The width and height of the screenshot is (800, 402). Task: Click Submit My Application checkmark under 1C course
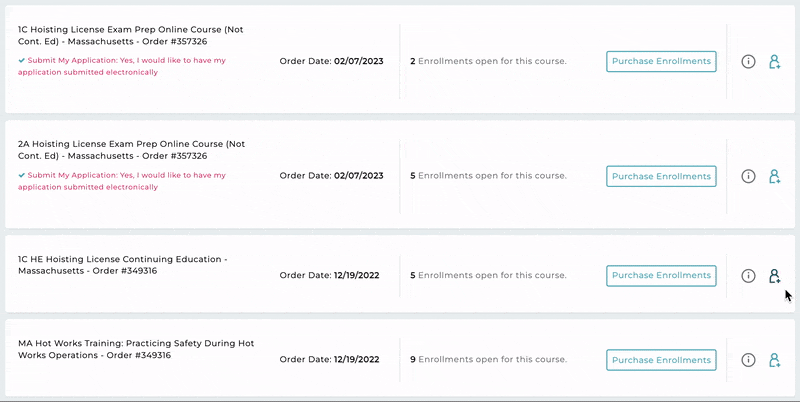21,60
